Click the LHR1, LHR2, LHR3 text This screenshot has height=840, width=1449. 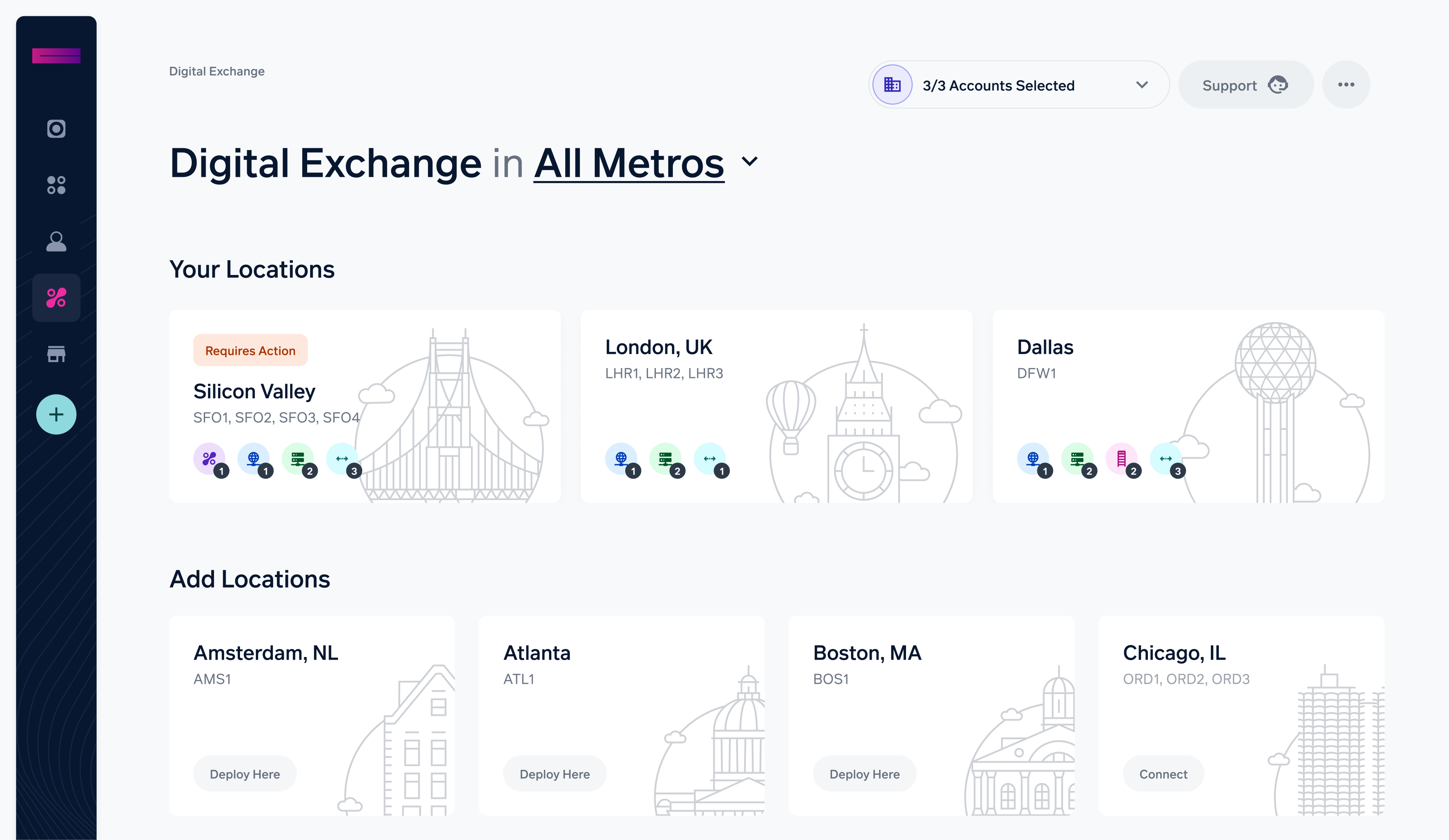(x=664, y=374)
